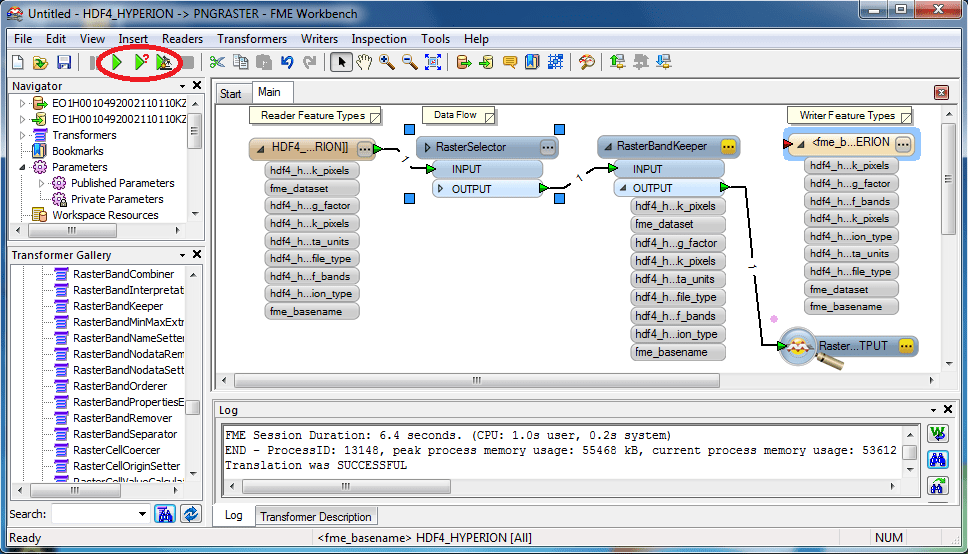The image size is (968, 554).
Task: Refresh the transformer gallery search results
Action: pyautogui.click(x=191, y=514)
